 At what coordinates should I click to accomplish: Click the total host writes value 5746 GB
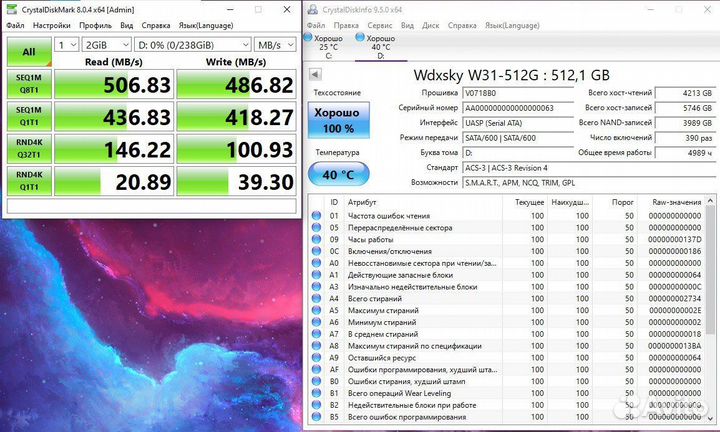click(x=685, y=108)
